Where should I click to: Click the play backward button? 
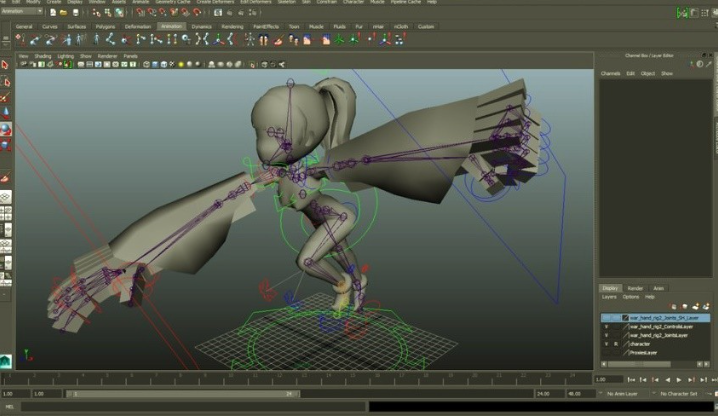[668, 380]
